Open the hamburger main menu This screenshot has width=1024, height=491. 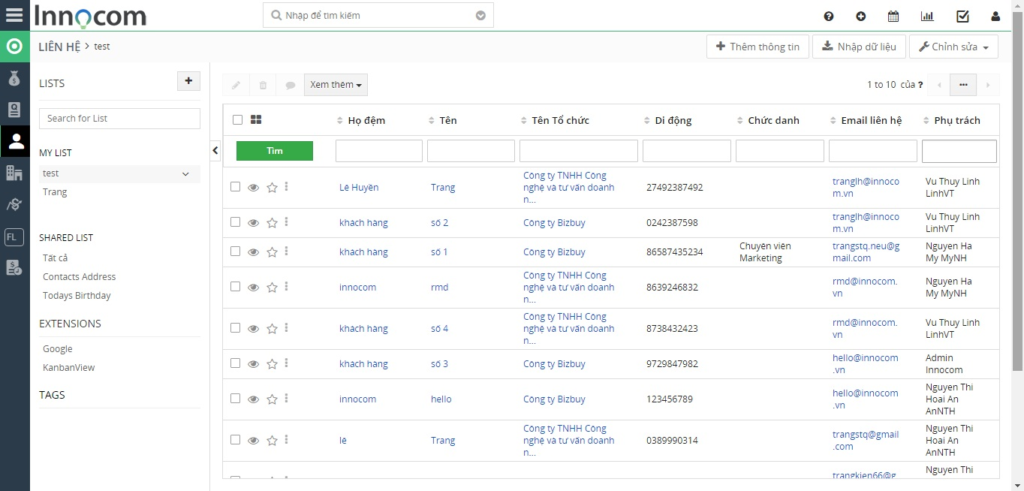(x=14, y=15)
